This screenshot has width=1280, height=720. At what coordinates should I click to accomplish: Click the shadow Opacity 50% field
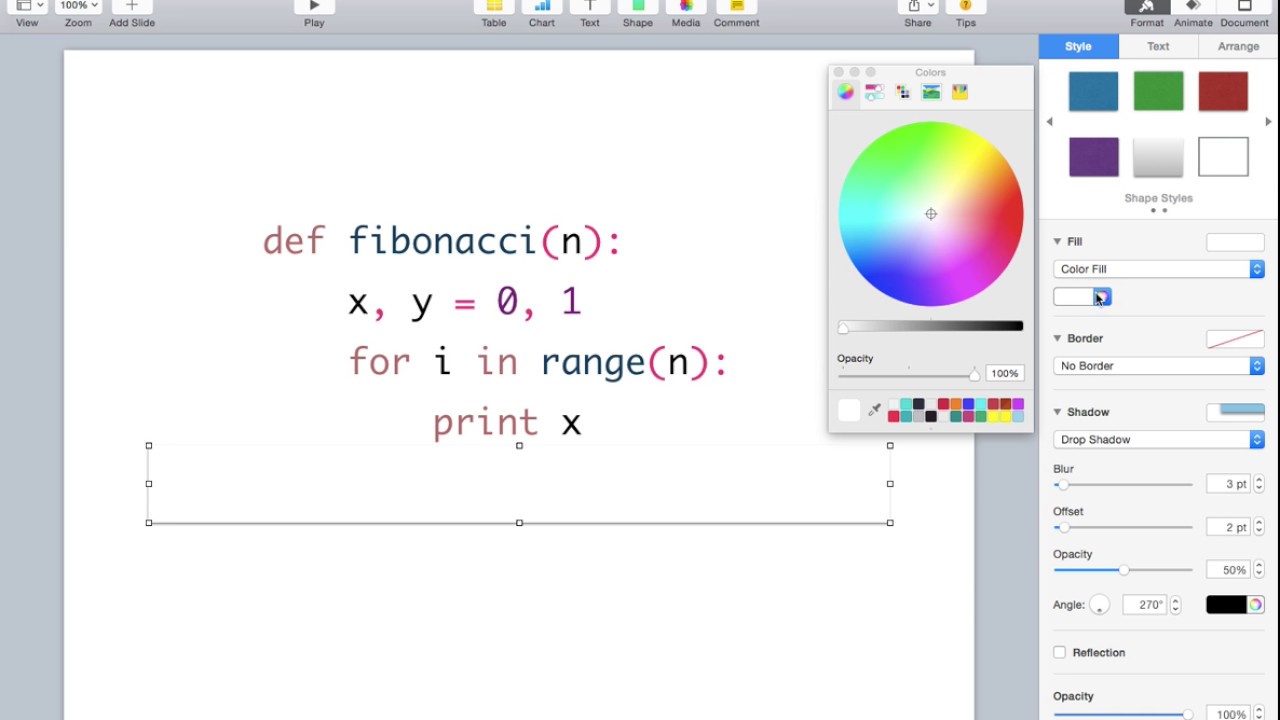pyautogui.click(x=1227, y=570)
